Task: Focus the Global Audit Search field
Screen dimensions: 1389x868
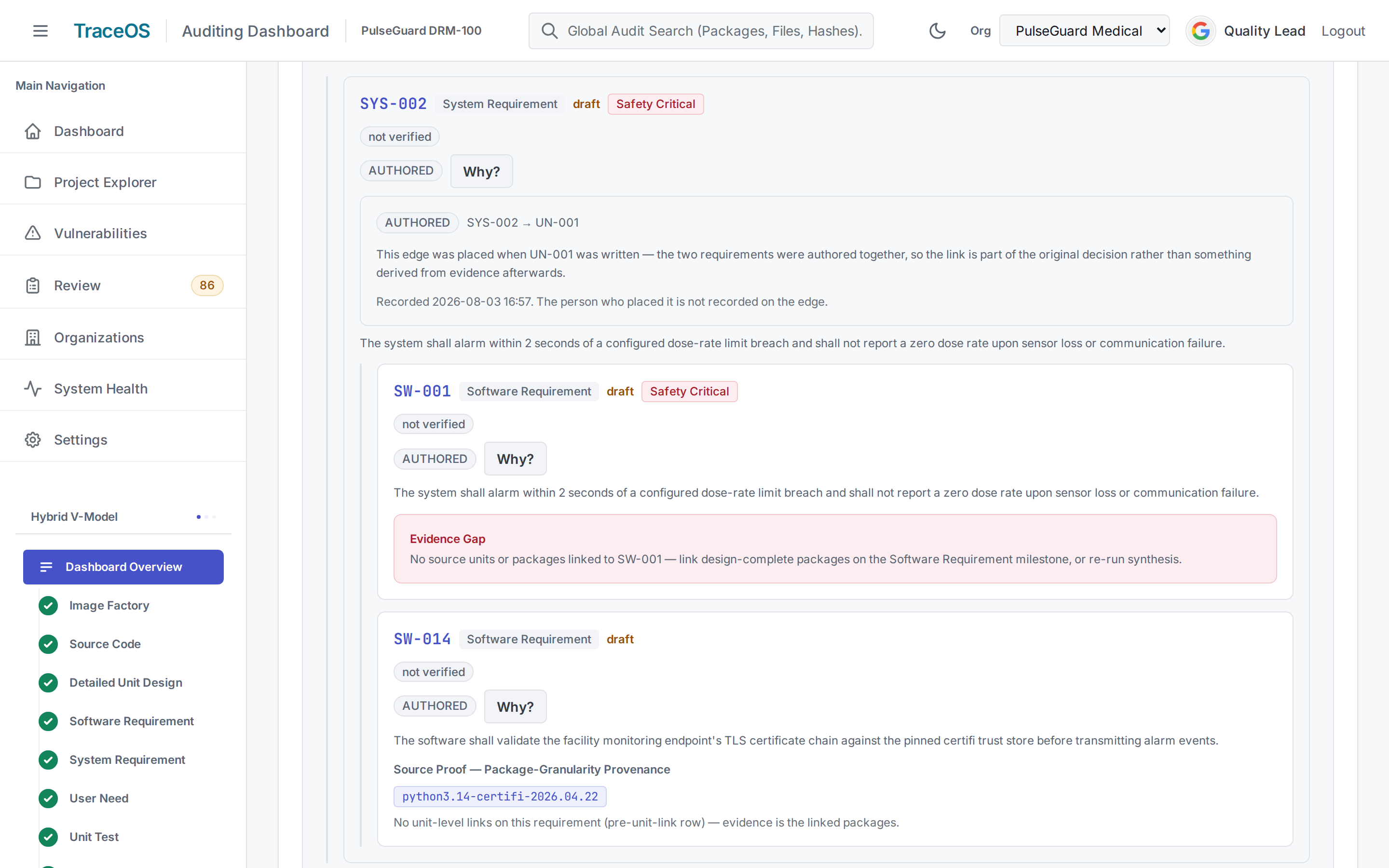Action: pos(701,31)
